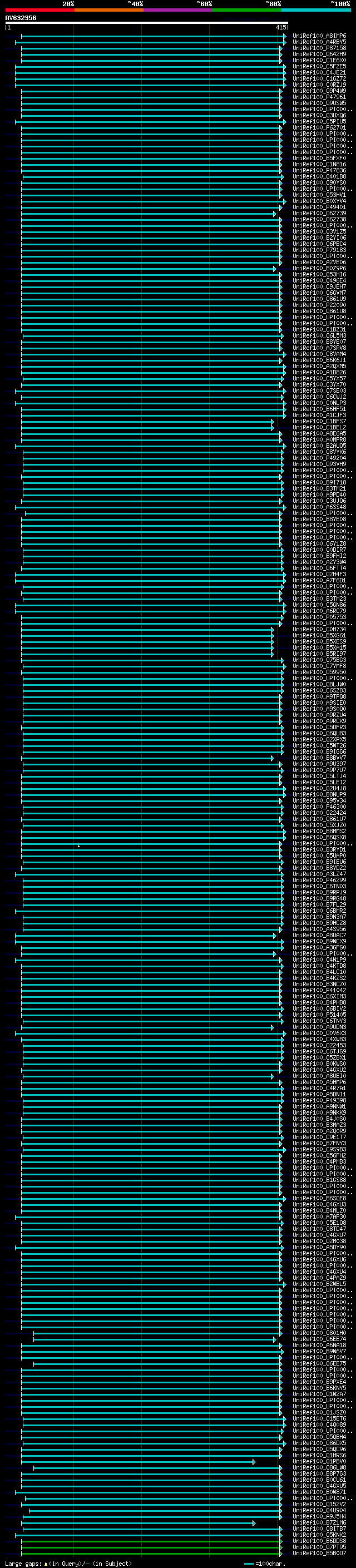Open the UniRef100_P47961 entry
The height and width of the screenshot is (1568, 356).
click(x=319, y=97)
